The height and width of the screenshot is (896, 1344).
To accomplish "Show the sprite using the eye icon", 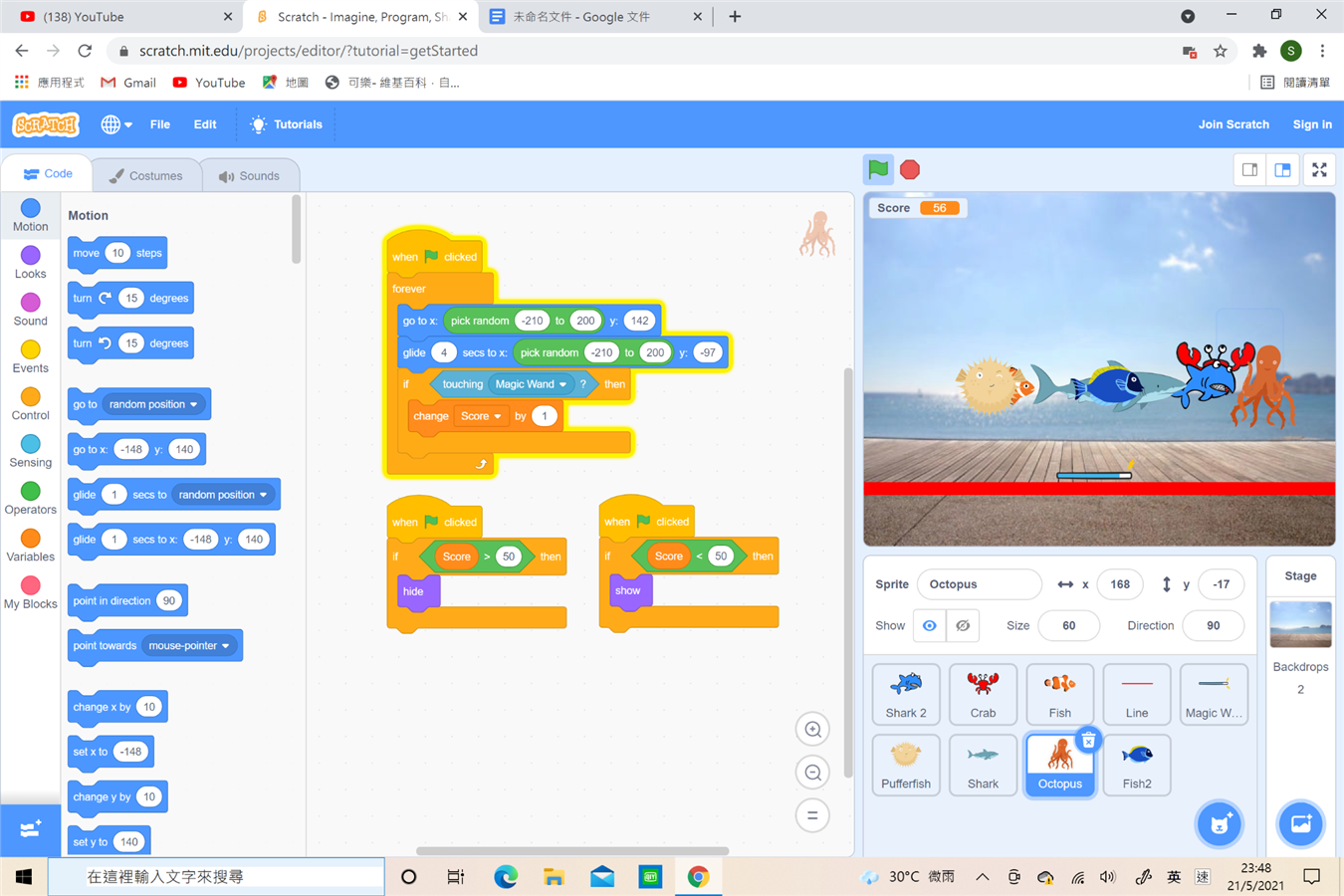I will tap(929, 626).
